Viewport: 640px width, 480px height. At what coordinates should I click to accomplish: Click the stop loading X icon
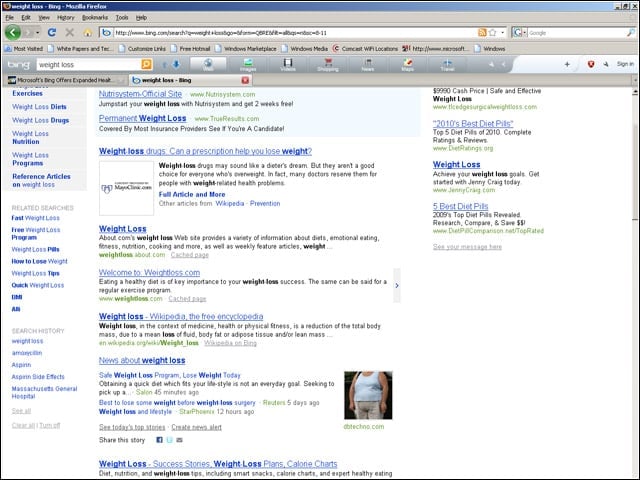tap(70, 32)
